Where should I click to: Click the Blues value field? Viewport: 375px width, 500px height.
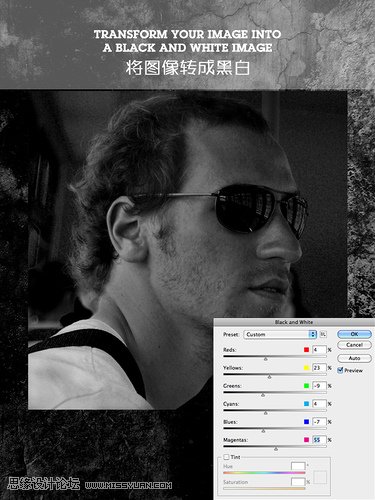(319, 422)
